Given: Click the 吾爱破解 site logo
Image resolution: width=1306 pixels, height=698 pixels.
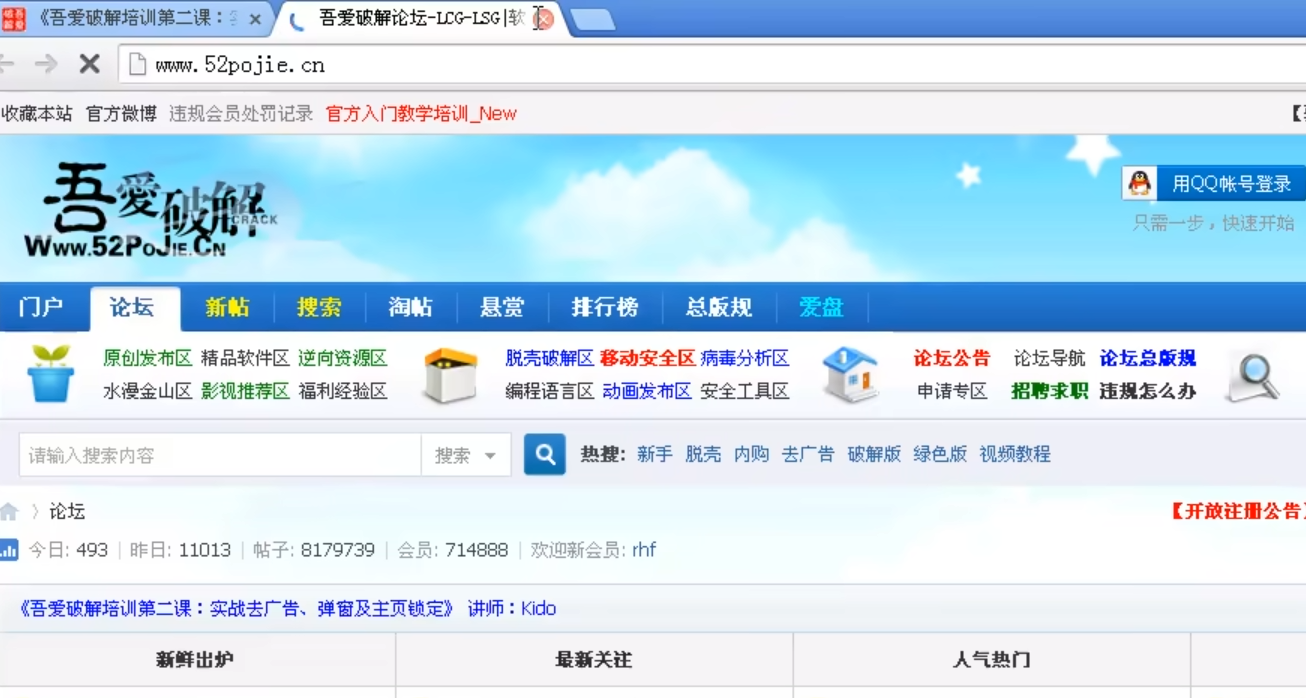Looking at the screenshot, I should click(x=150, y=211).
